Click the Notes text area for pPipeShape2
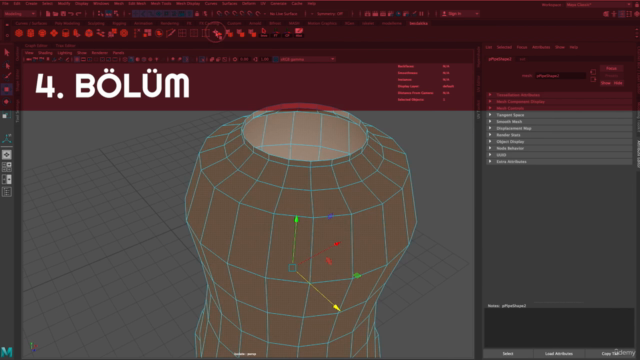This screenshot has width=640, height=360. (559, 328)
